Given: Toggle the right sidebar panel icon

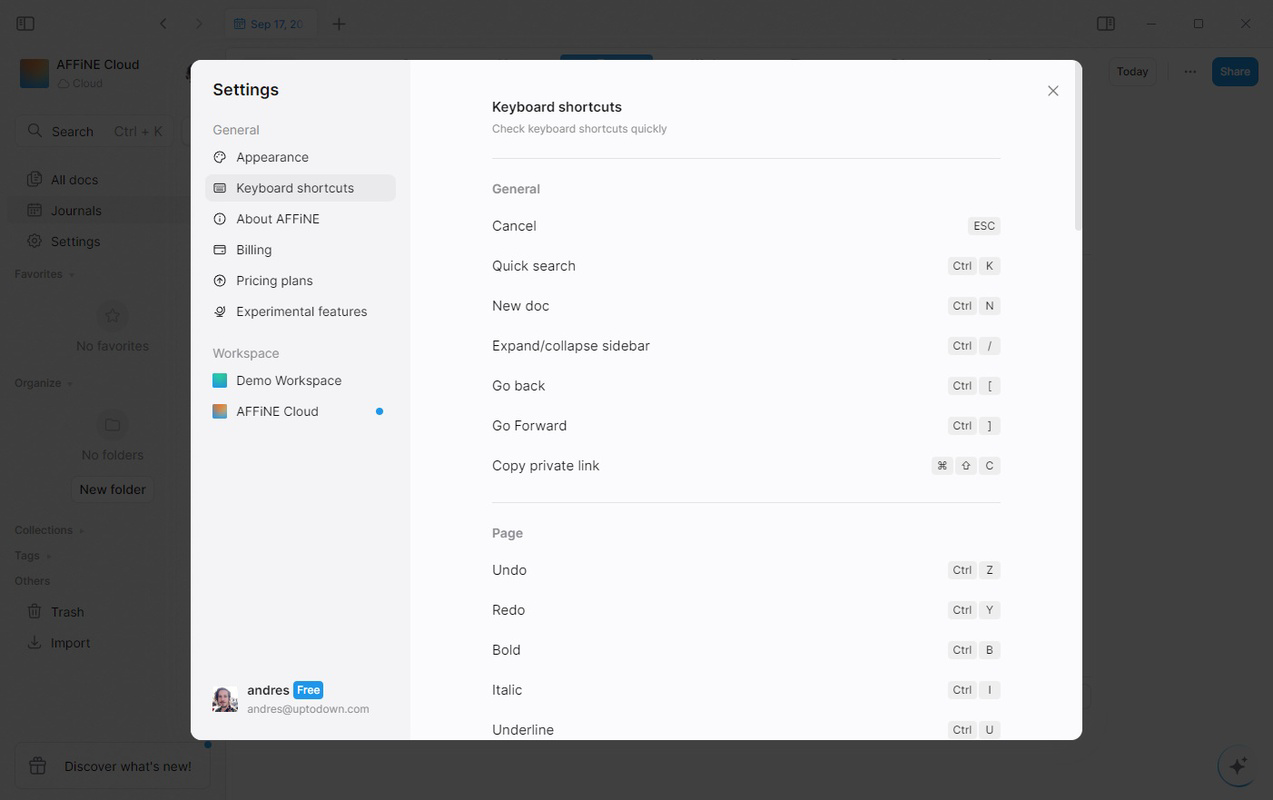Looking at the screenshot, I should click(x=1106, y=24).
